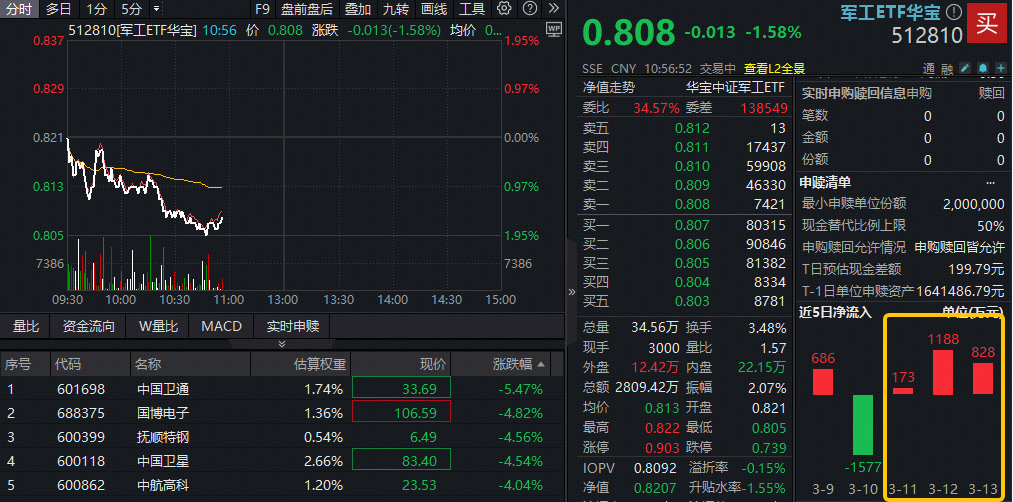
Task: Click the pencil edit icon under the stock code
Action: 964,69
